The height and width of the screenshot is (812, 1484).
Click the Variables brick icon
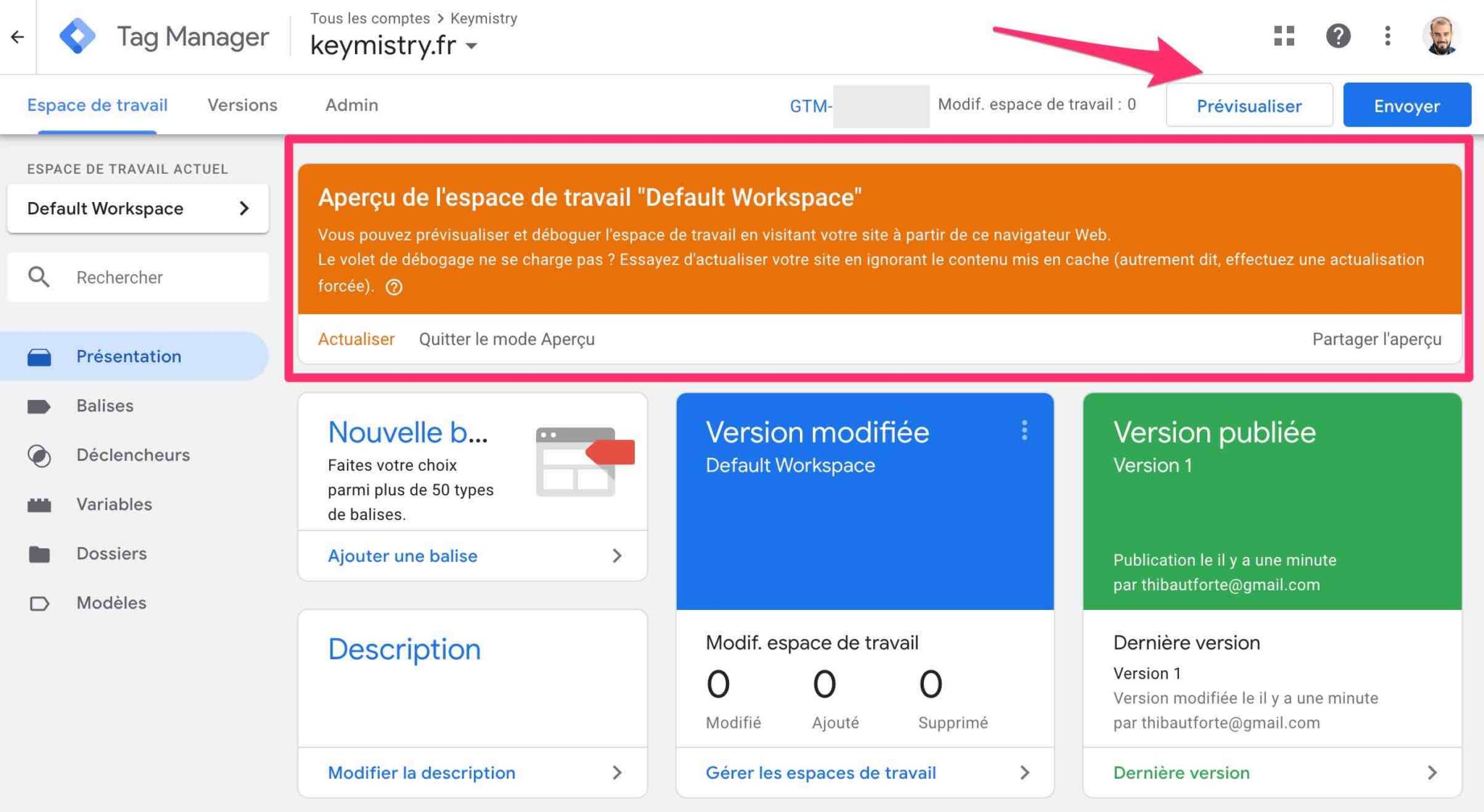[39, 504]
